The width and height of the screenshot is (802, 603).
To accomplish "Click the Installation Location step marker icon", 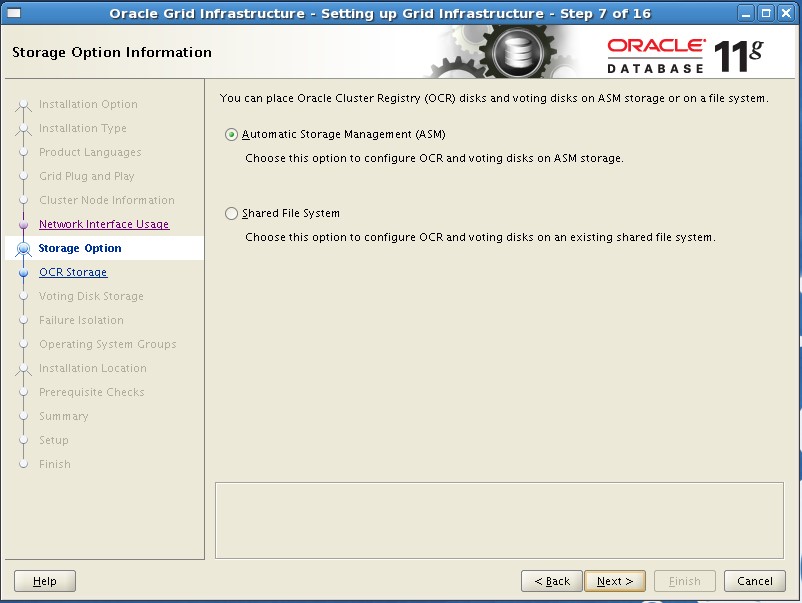I will [24, 369].
